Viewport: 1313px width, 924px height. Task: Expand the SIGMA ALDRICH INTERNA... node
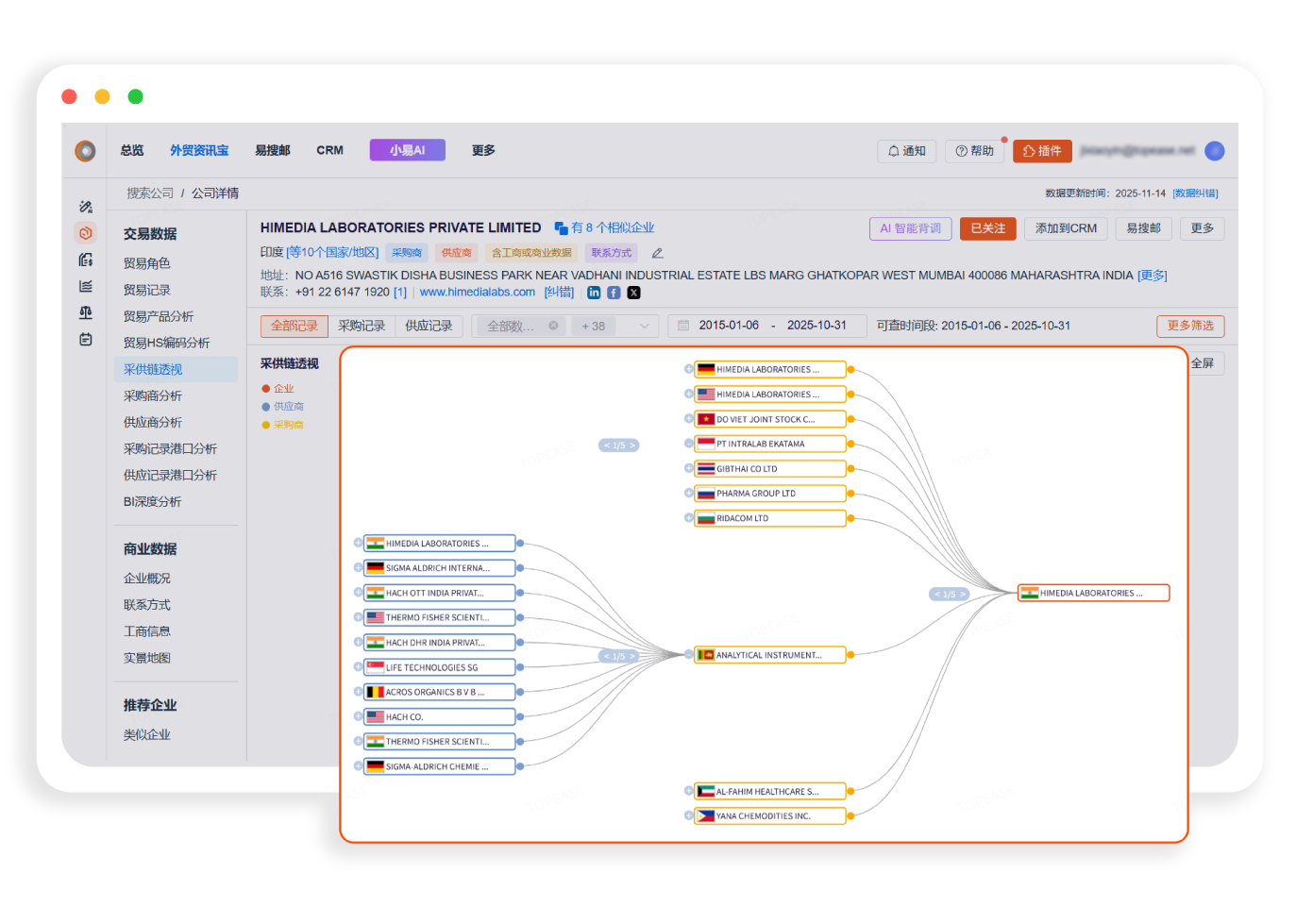(x=359, y=567)
